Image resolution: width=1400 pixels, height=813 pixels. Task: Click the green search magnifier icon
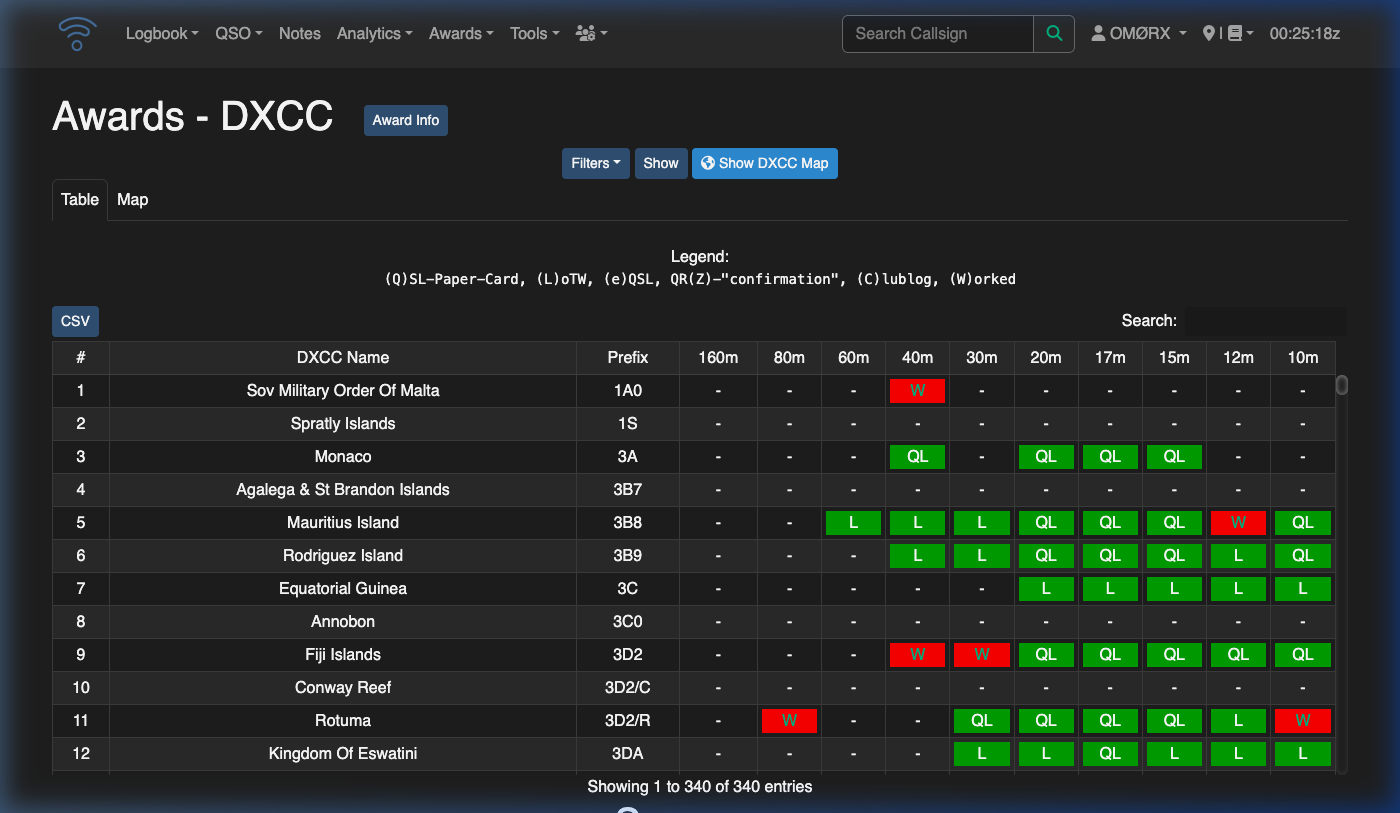tap(1054, 33)
